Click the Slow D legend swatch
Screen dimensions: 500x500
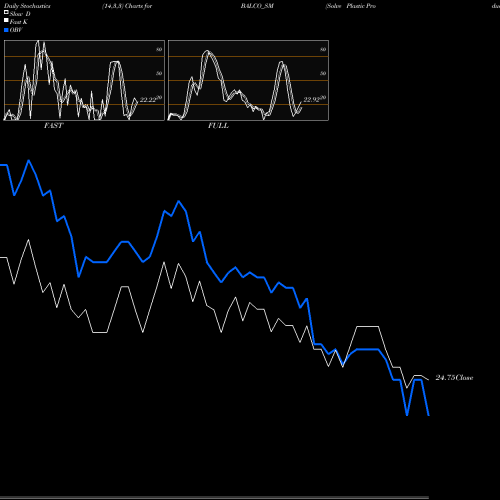(6, 13)
